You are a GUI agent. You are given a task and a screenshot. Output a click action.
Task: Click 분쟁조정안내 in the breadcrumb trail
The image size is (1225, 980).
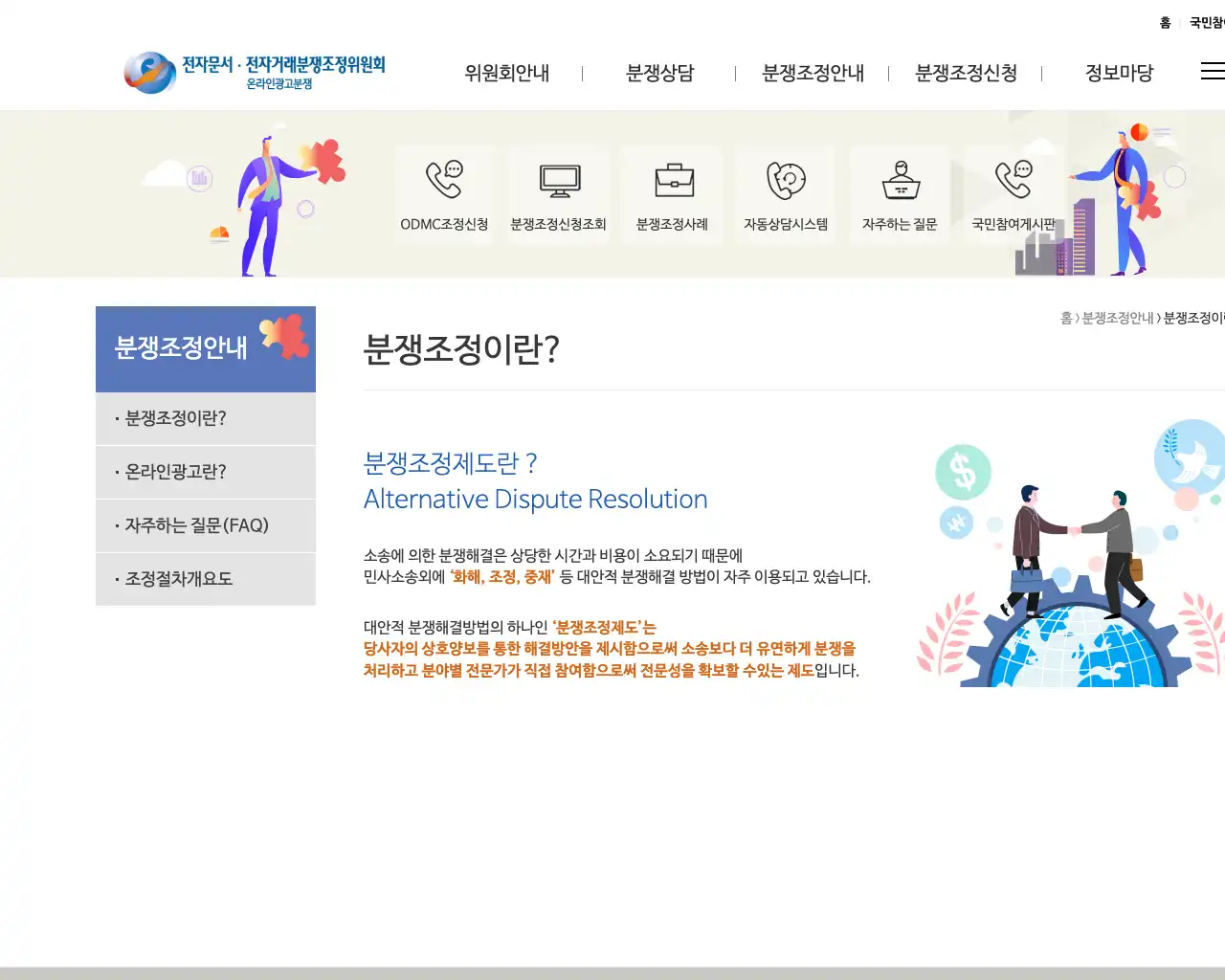tap(1115, 319)
